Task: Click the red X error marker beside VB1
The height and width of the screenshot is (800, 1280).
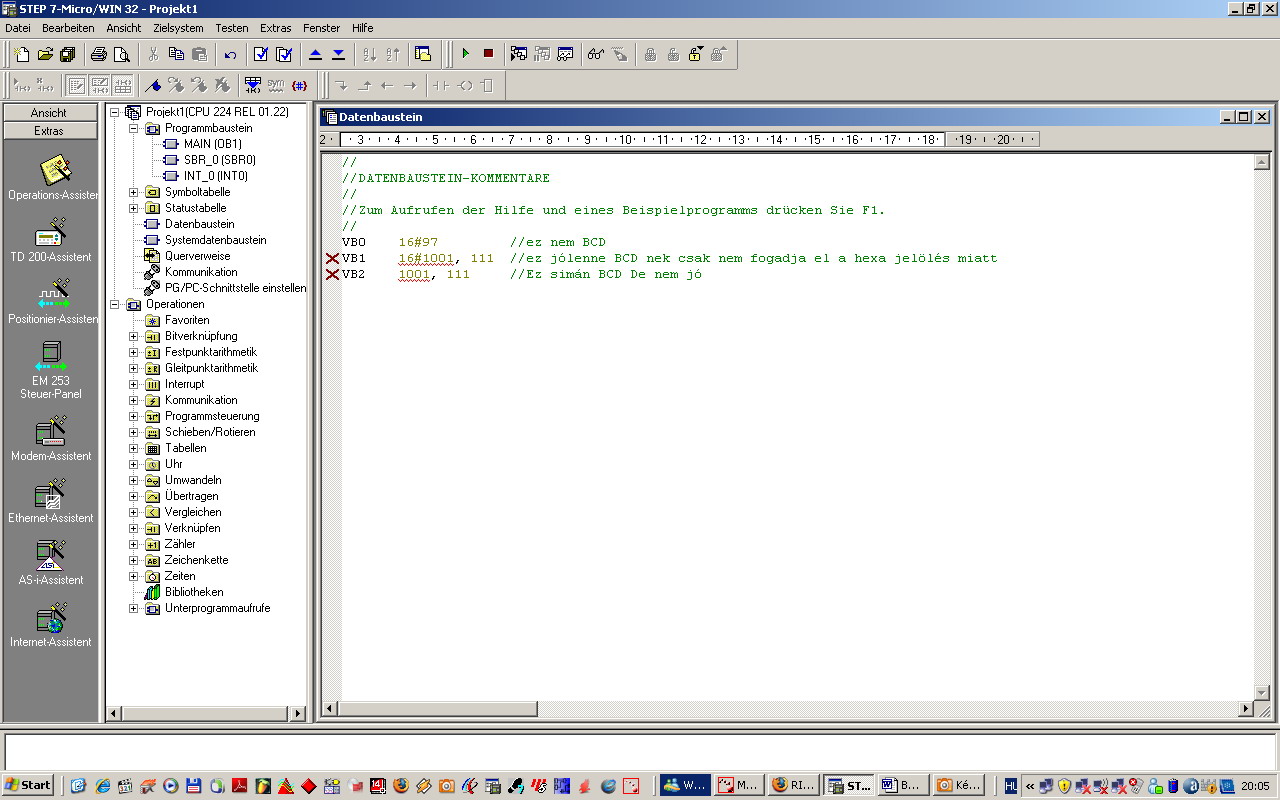Action: 332,258
